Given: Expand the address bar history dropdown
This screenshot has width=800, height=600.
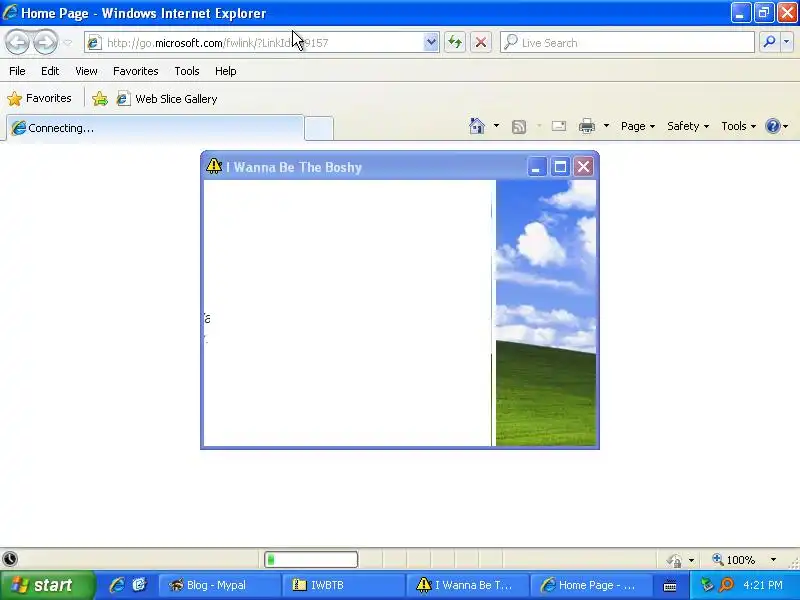Looking at the screenshot, I should click(x=431, y=43).
